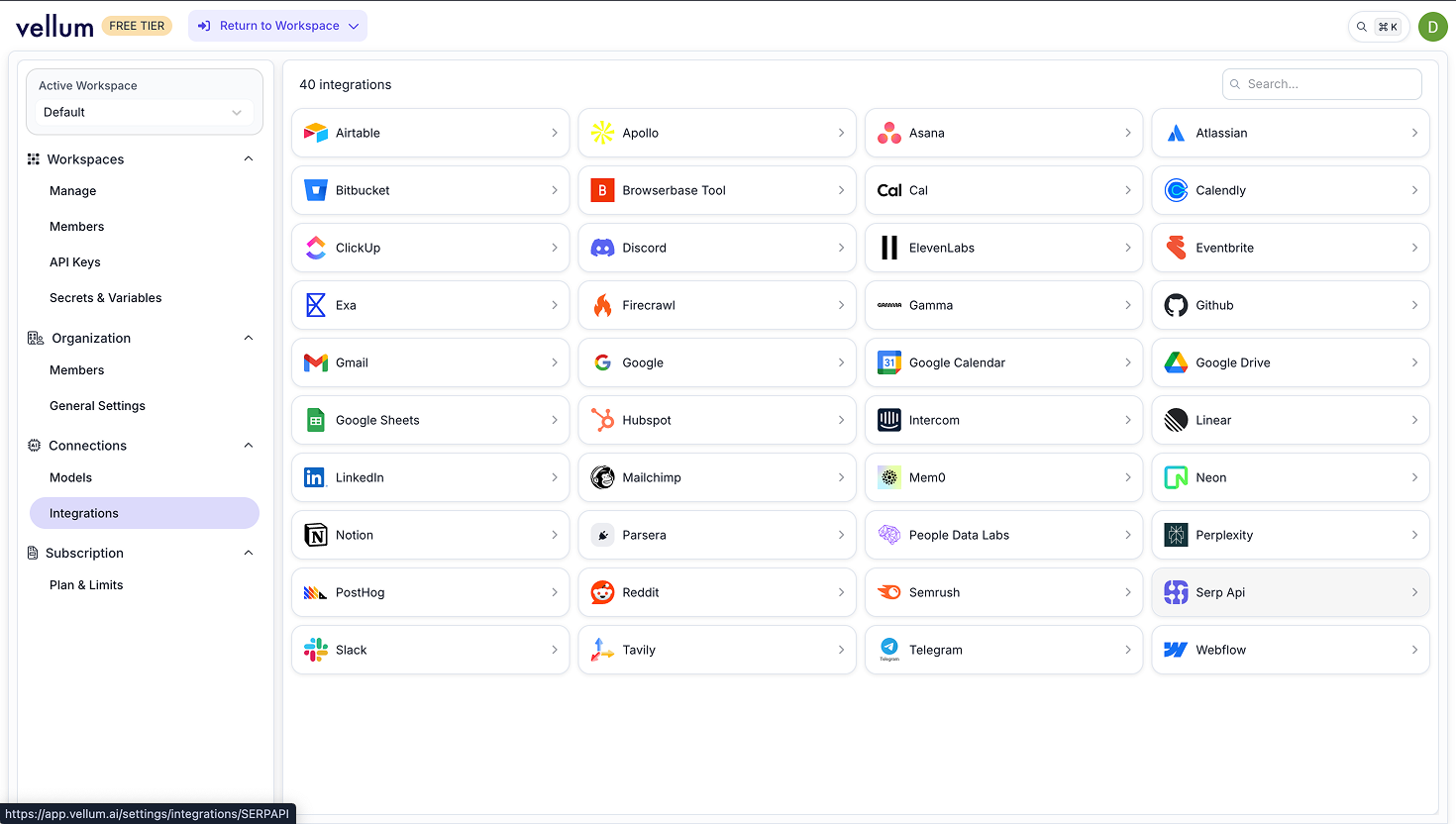The image size is (1456, 824).
Task: Click the Perplexity logo icon
Action: pos(1176,535)
